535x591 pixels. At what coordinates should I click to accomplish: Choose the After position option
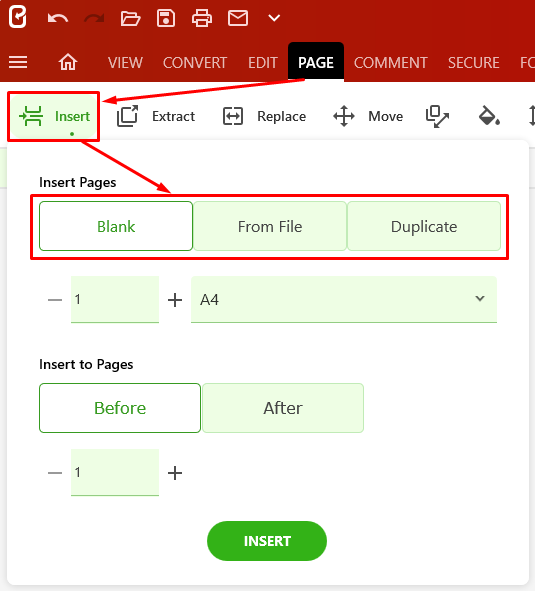click(283, 408)
